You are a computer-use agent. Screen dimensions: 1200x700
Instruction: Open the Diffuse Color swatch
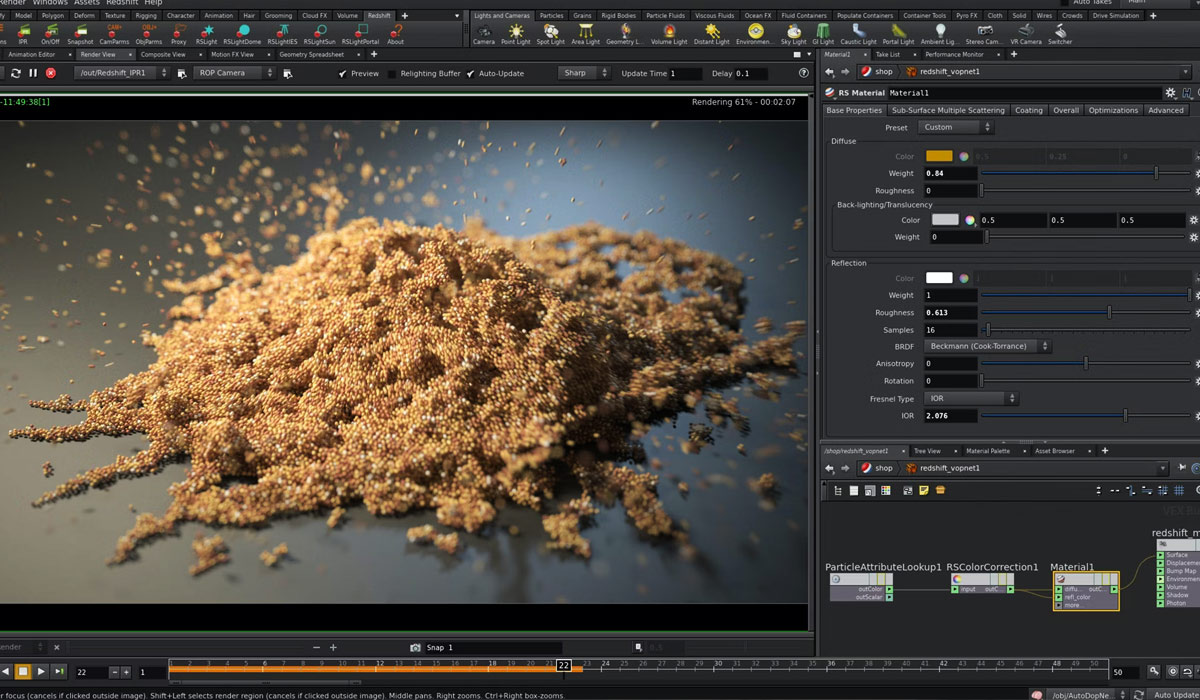coord(938,156)
